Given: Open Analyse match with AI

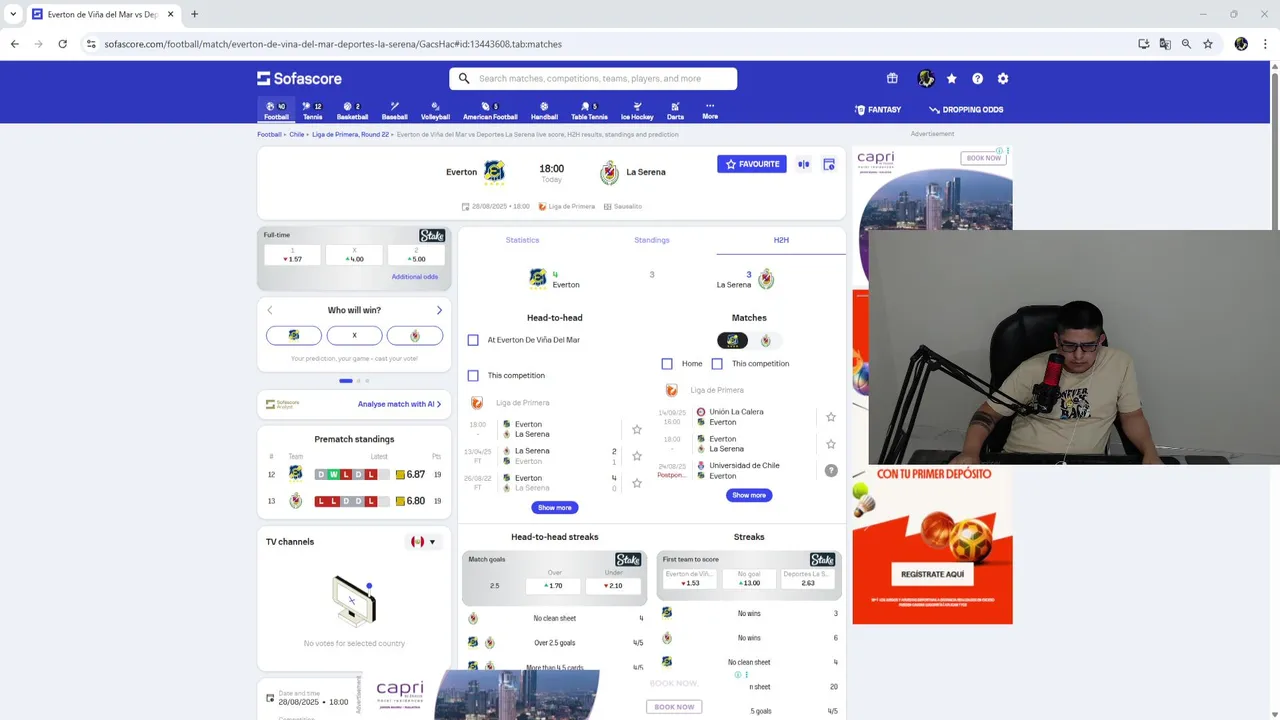Looking at the screenshot, I should pyautogui.click(x=399, y=404).
